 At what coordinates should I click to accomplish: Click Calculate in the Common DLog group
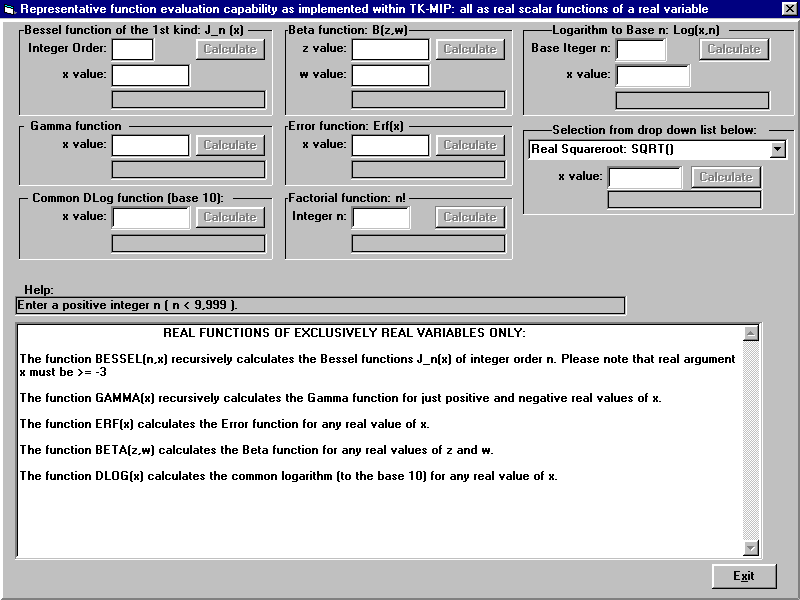click(x=230, y=217)
